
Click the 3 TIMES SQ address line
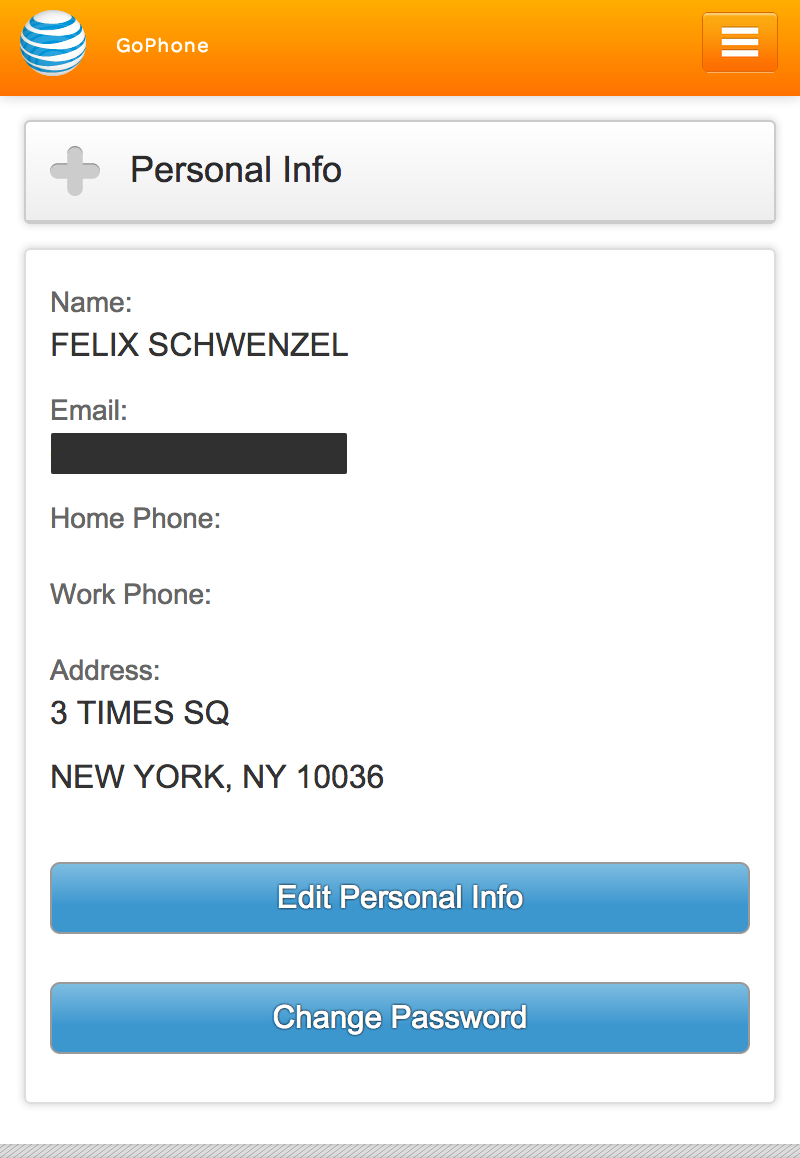pyautogui.click(x=140, y=713)
